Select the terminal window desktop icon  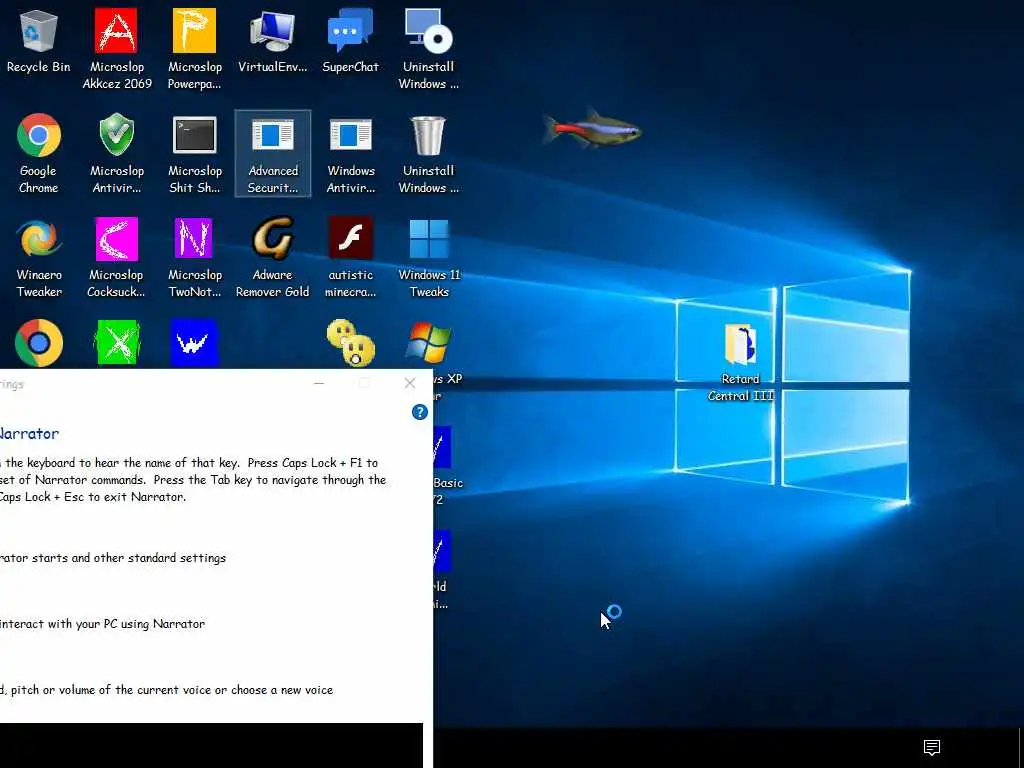(x=195, y=153)
